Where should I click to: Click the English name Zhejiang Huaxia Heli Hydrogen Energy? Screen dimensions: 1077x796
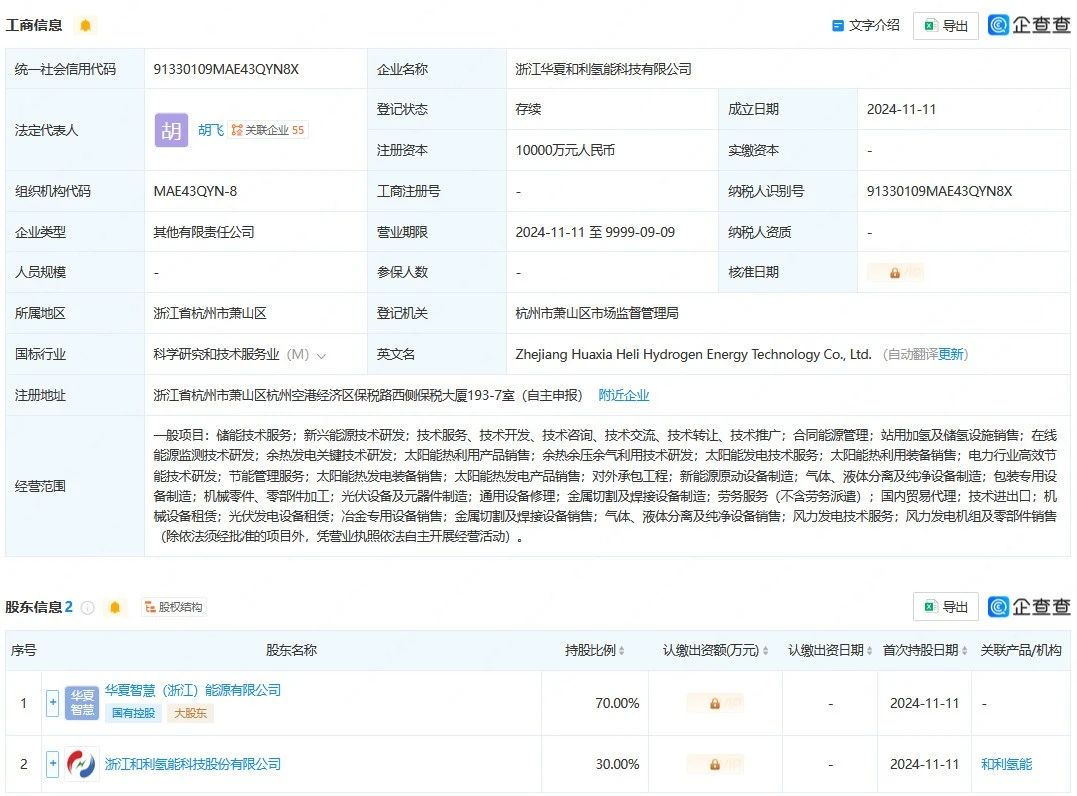point(693,354)
